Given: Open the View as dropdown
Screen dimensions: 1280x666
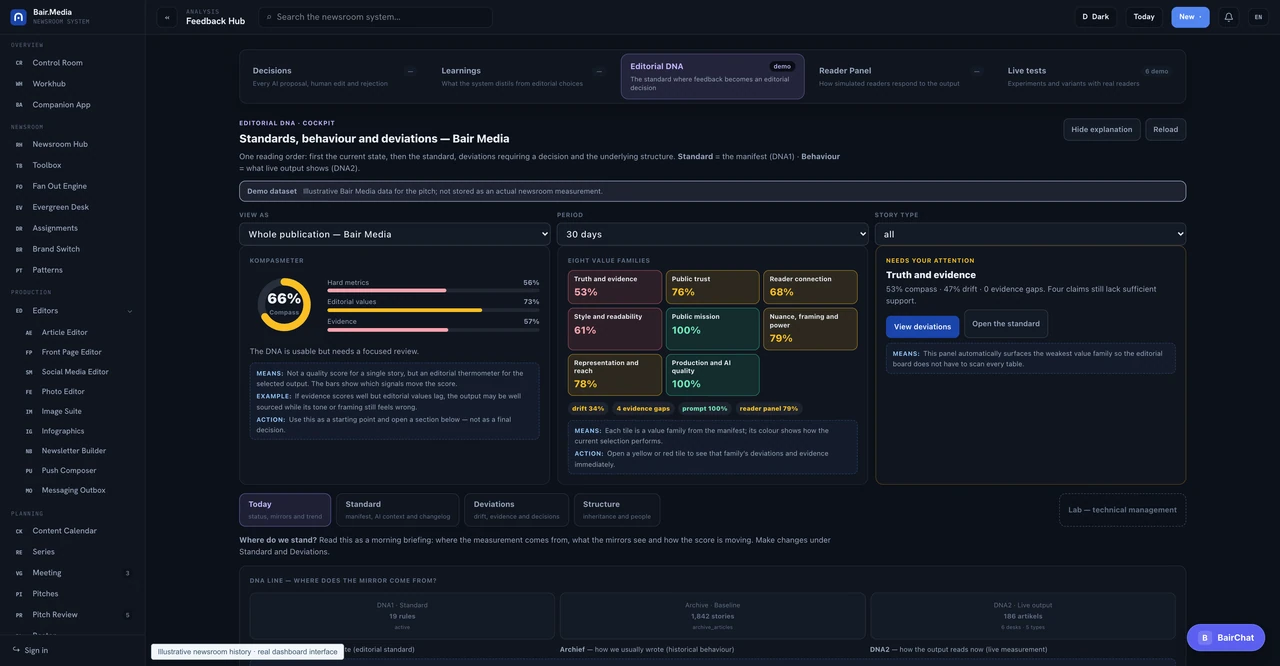Looking at the screenshot, I should 395,234.
